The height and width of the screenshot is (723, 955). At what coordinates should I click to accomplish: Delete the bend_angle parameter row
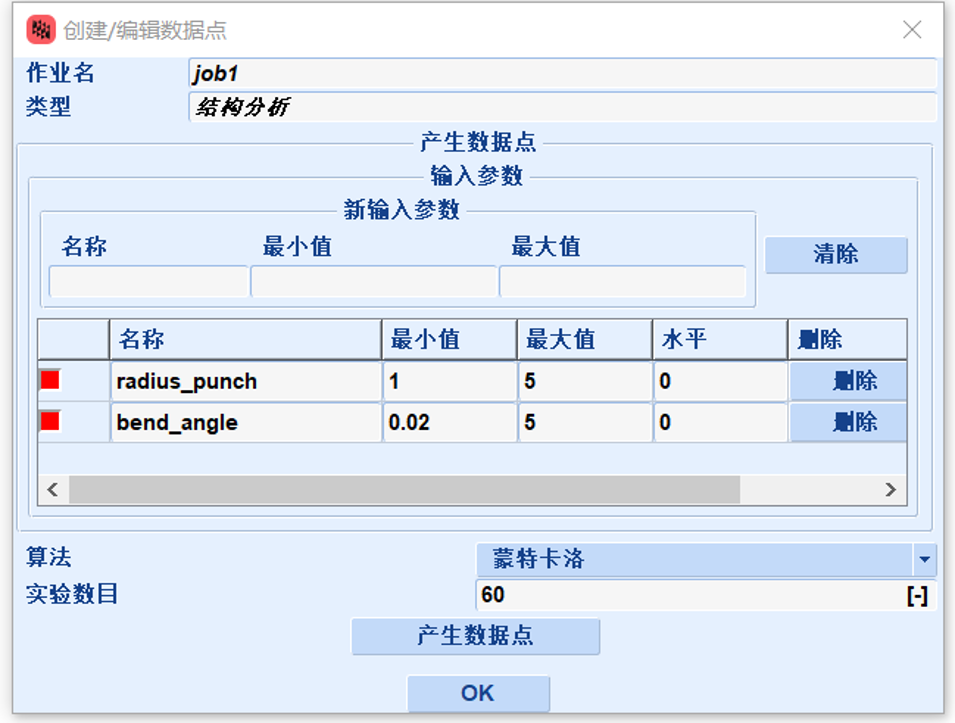848,422
